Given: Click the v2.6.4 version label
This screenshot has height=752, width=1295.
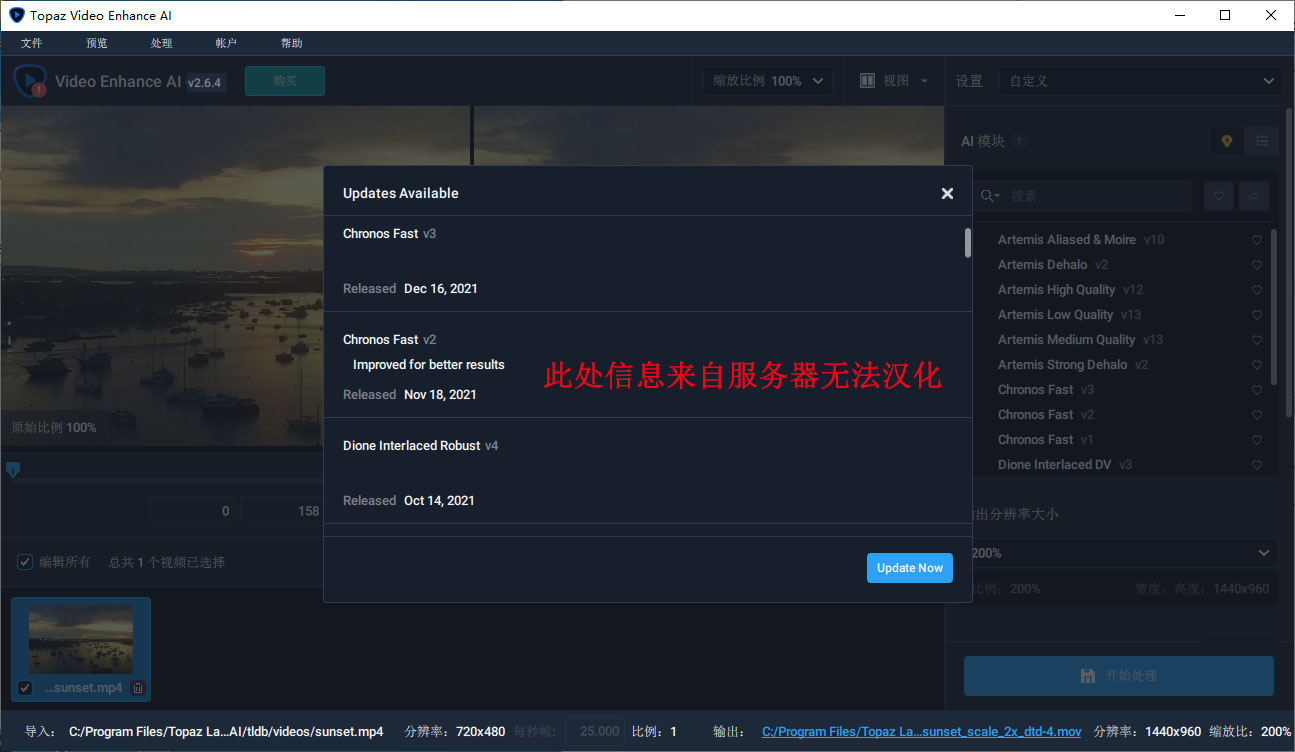Looking at the screenshot, I should 206,82.
